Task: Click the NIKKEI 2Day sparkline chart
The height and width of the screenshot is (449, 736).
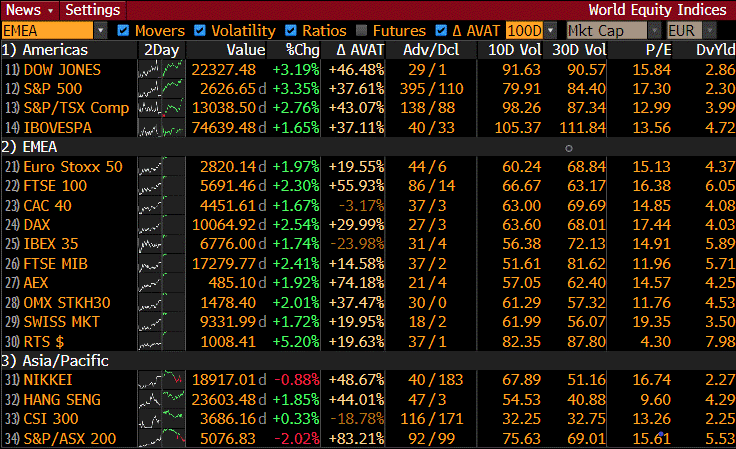Action: [x=161, y=380]
